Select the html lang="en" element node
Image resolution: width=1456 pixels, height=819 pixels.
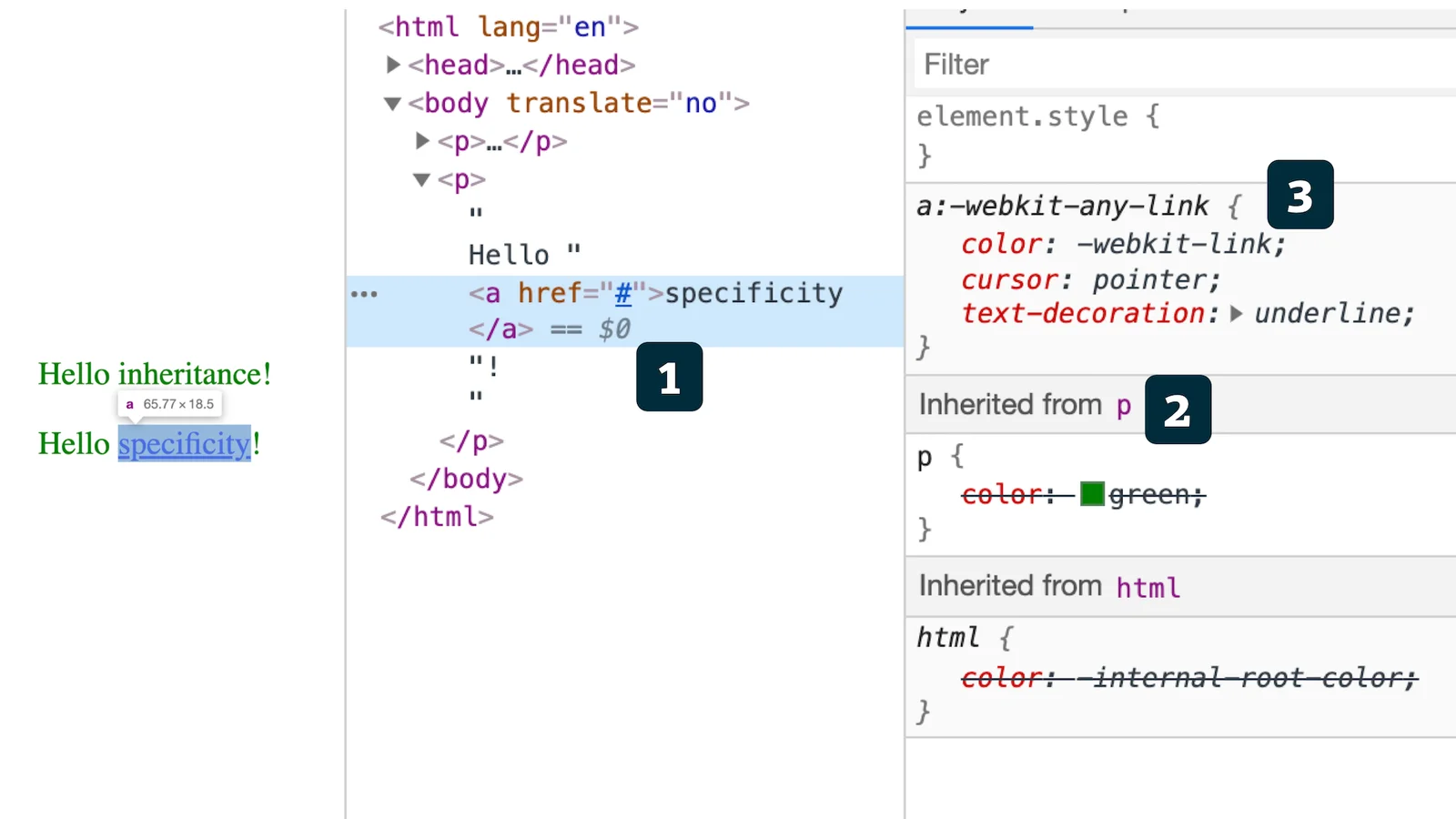coord(508,27)
